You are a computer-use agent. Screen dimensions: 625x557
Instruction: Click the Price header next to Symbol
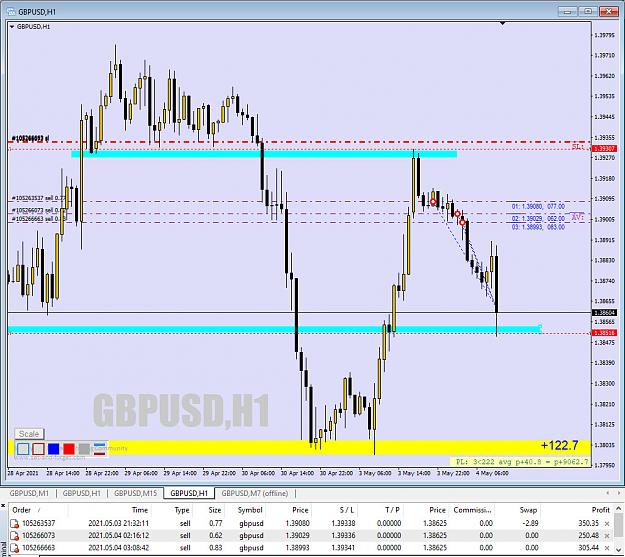[x=300, y=510]
